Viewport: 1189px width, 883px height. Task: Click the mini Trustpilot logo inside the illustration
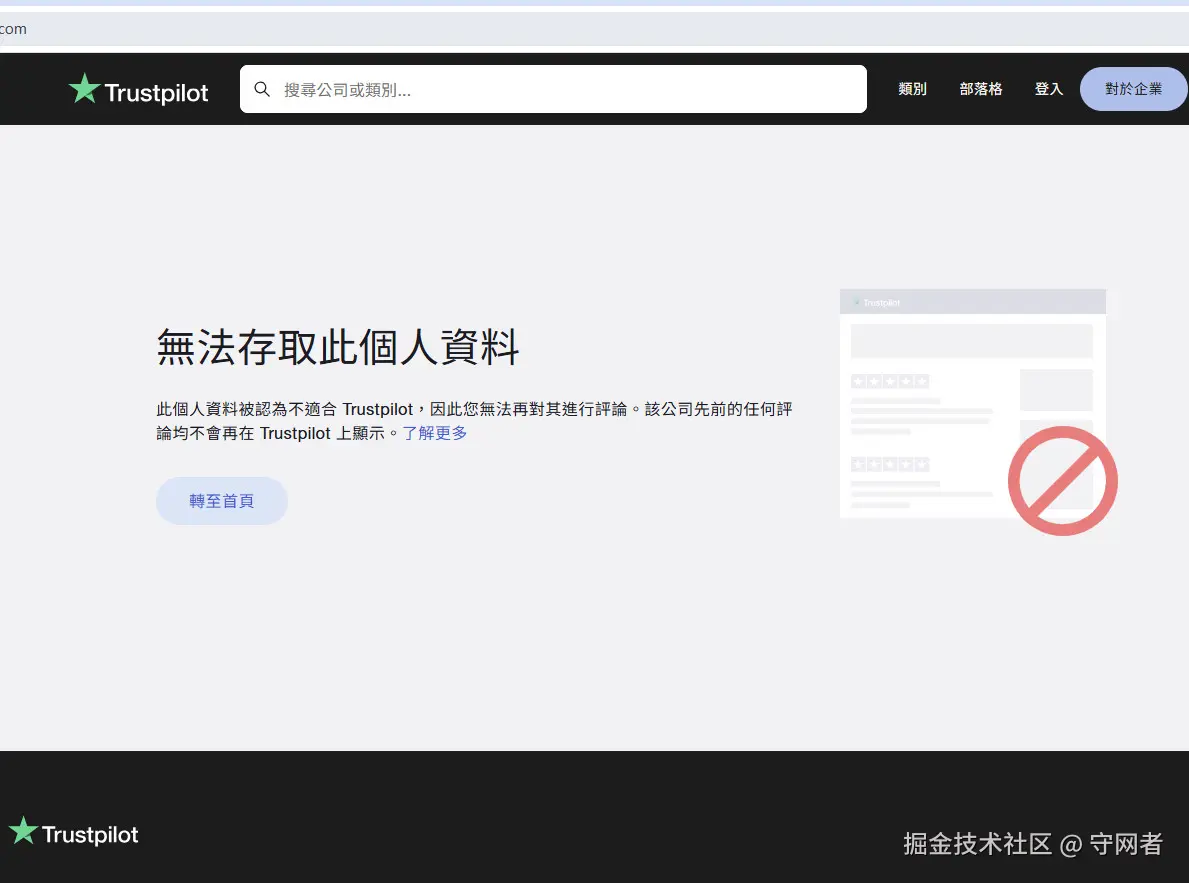coord(875,301)
